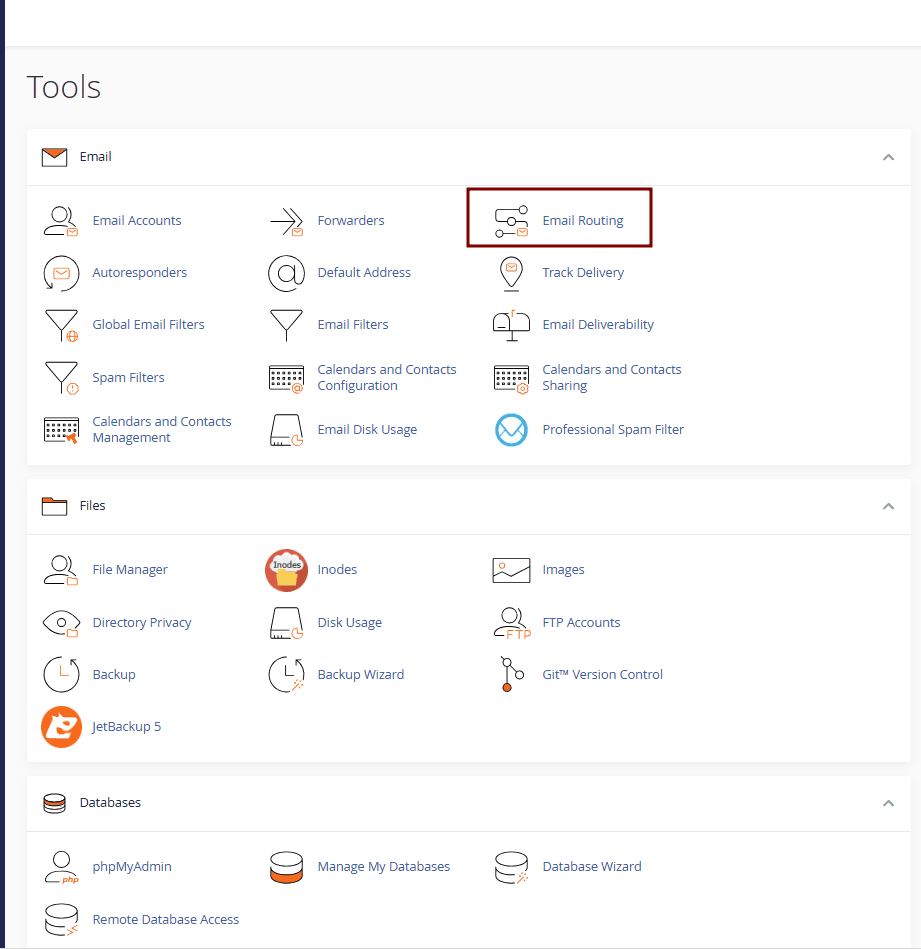Click the Email section header
Screen dimensions: 921x949
pyautogui.click(x=96, y=157)
